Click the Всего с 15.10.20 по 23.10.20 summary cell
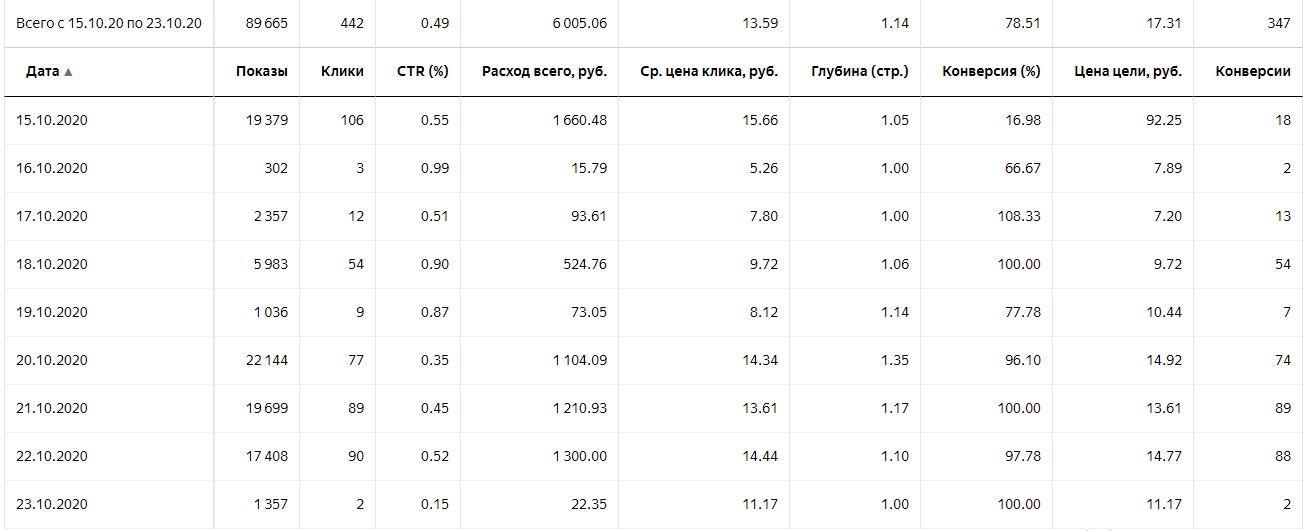1303x531 pixels. [x=109, y=23]
